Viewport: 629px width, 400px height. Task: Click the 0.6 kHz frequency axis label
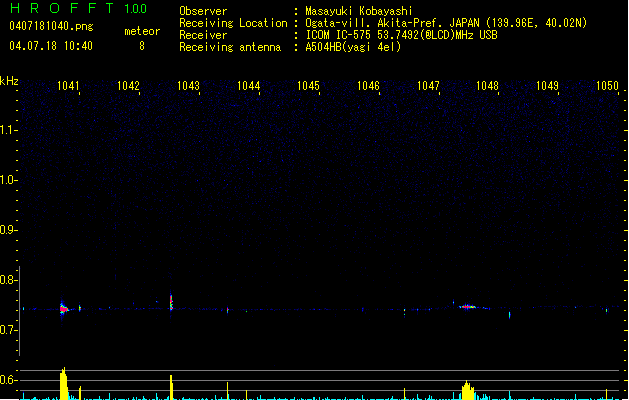pos(8,380)
